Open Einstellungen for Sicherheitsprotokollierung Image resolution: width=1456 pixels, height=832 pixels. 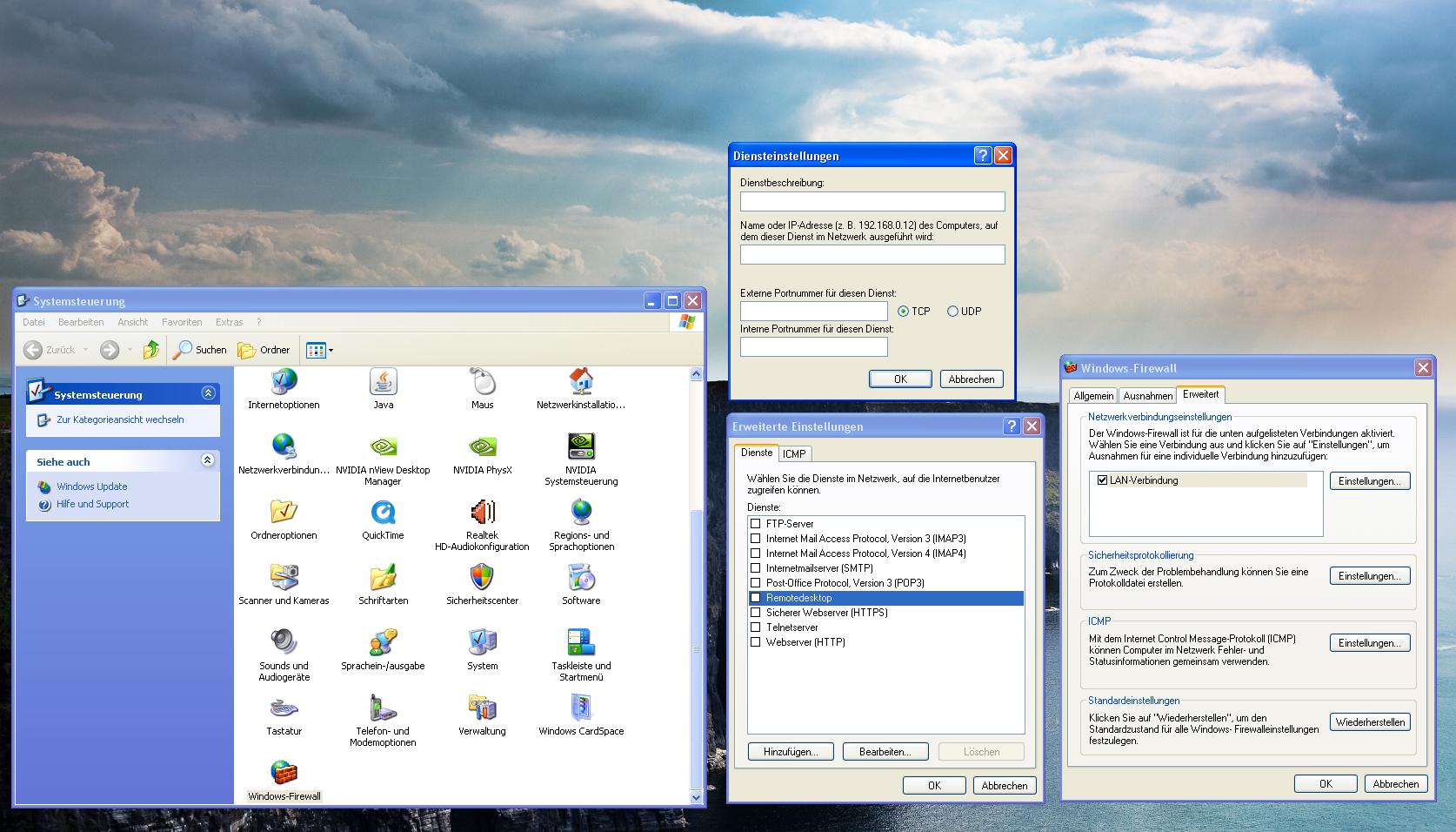click(x=1370, y=576)
